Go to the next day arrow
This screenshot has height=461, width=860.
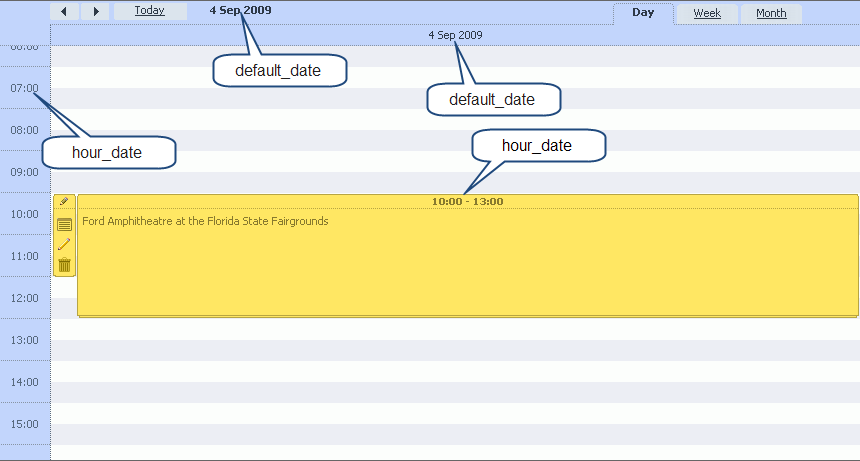[95, 11]
